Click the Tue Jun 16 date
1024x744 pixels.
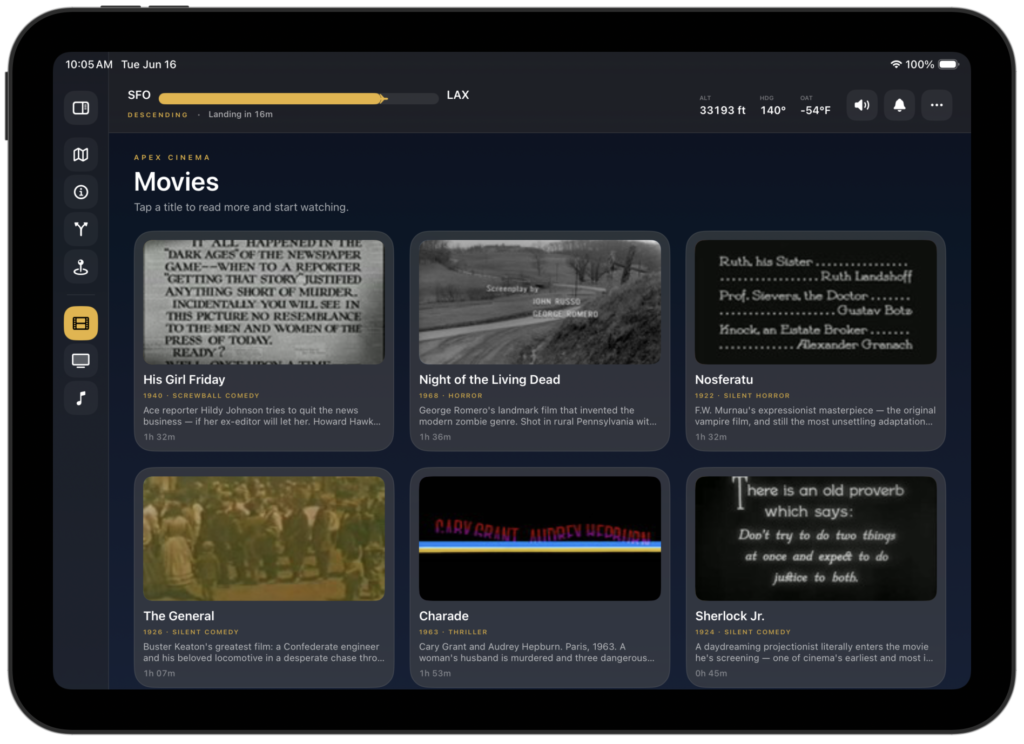[x=149, y=65]
